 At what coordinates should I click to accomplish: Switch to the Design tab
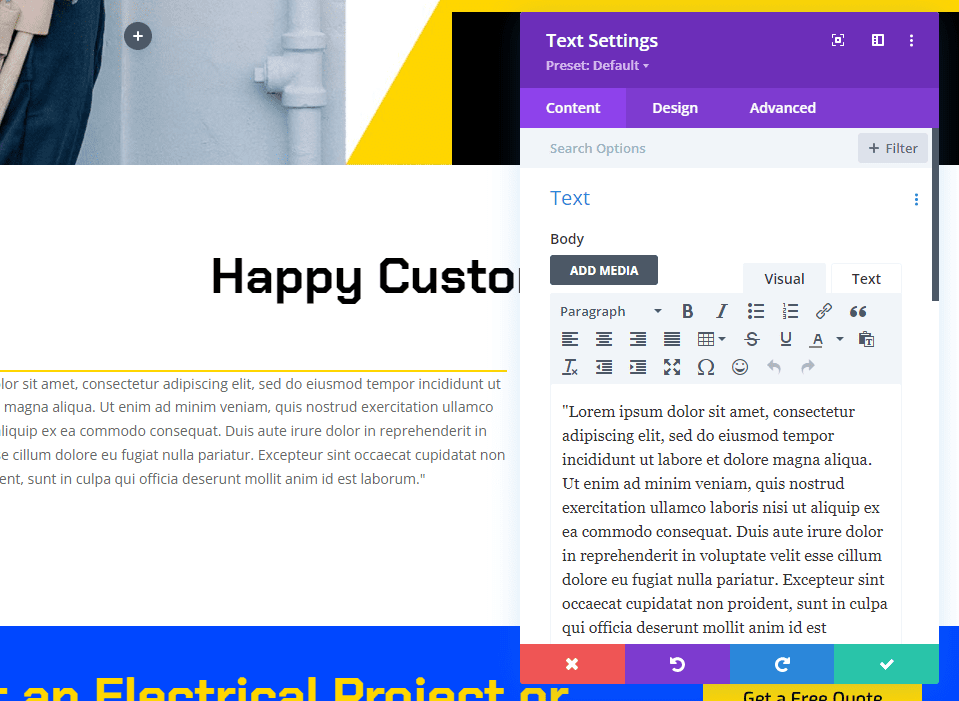675,107
